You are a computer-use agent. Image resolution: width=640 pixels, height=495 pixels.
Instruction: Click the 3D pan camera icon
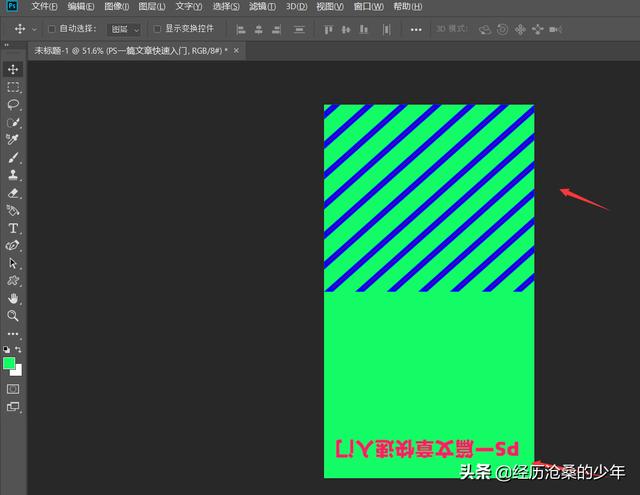click(x=520, y=29)
